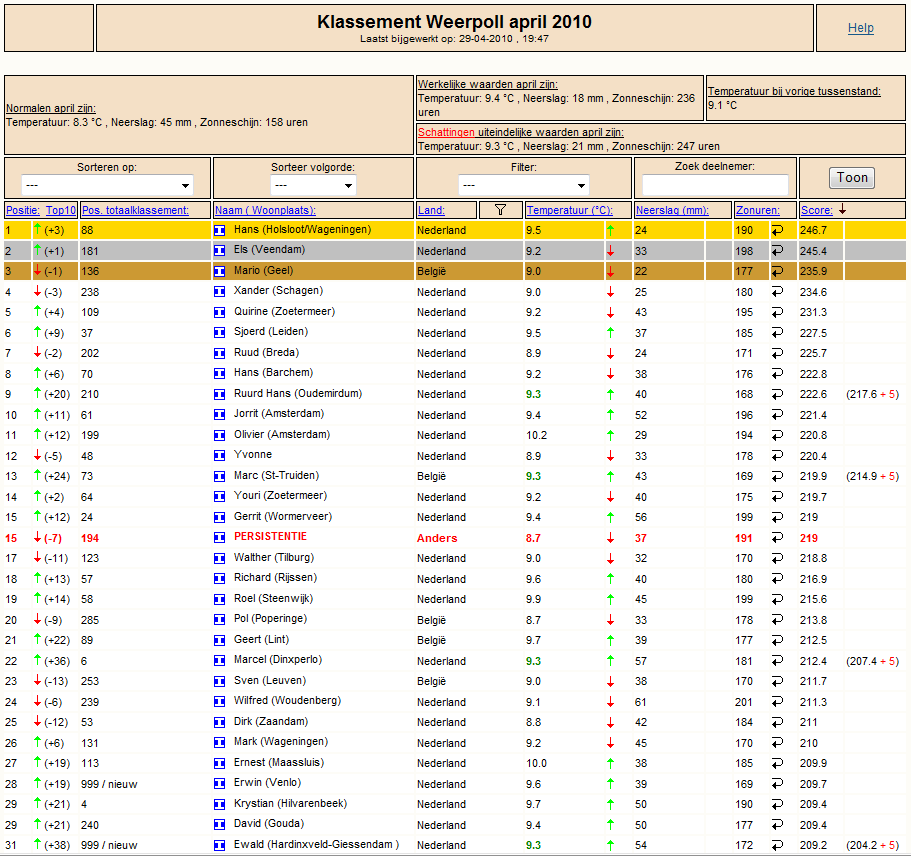
Task: Click the red Schattingen link
Action: click(x=446, y=132)
